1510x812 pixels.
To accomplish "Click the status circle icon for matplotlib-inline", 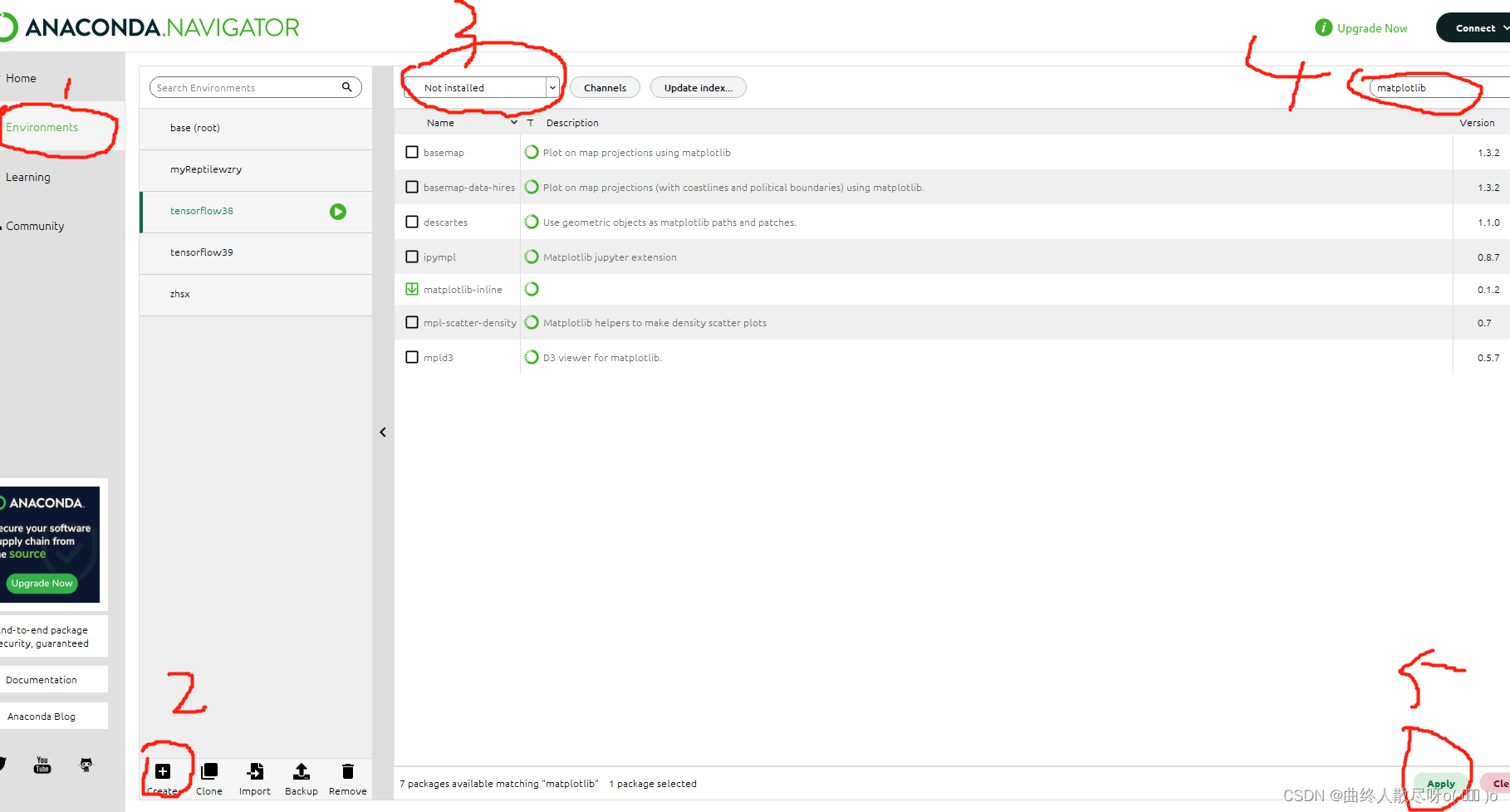I will (532, 289).
